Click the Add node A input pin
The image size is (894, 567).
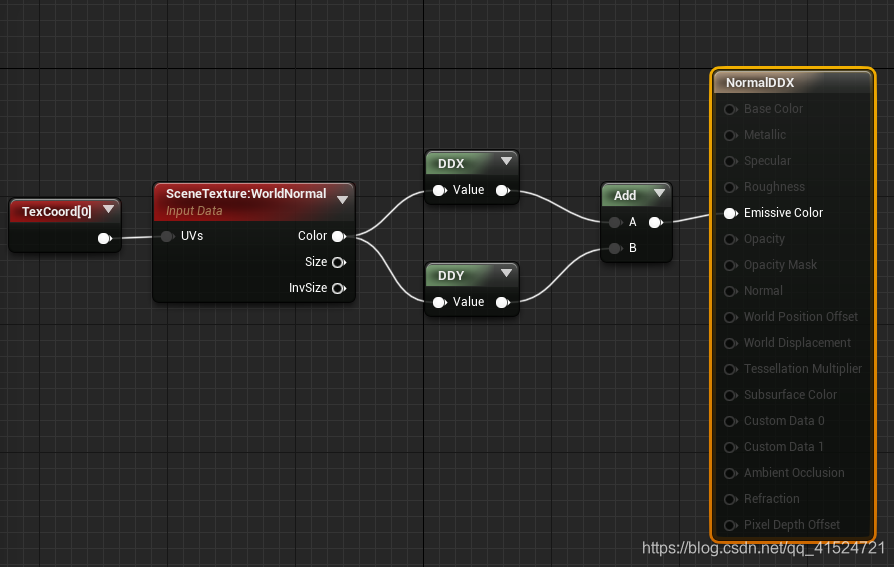pos(615,222)
